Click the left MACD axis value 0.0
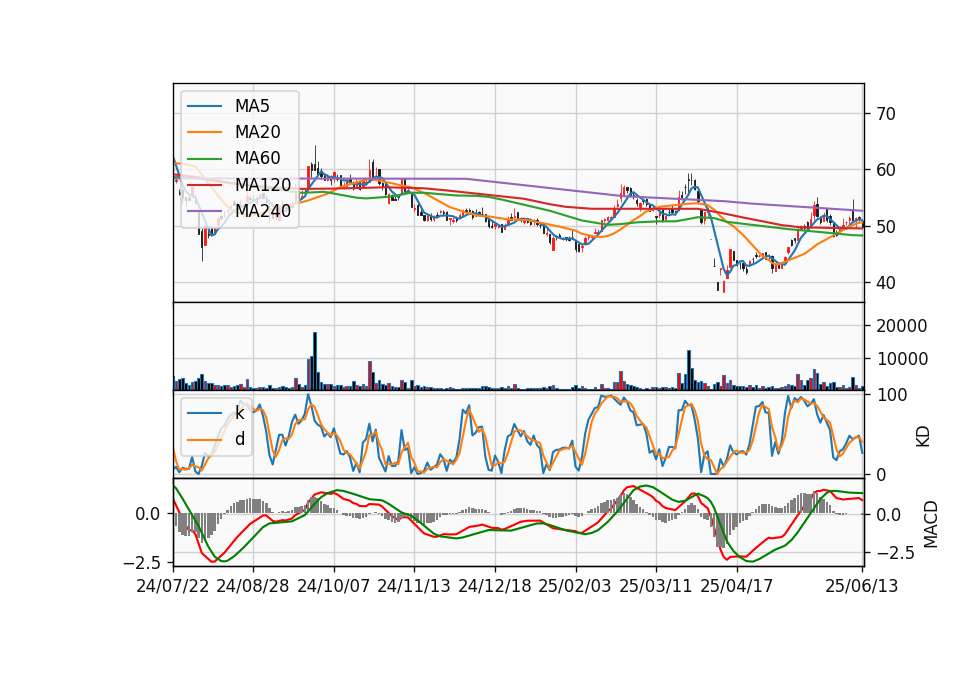This screenshot has width=960, height=690. point(148,514)
